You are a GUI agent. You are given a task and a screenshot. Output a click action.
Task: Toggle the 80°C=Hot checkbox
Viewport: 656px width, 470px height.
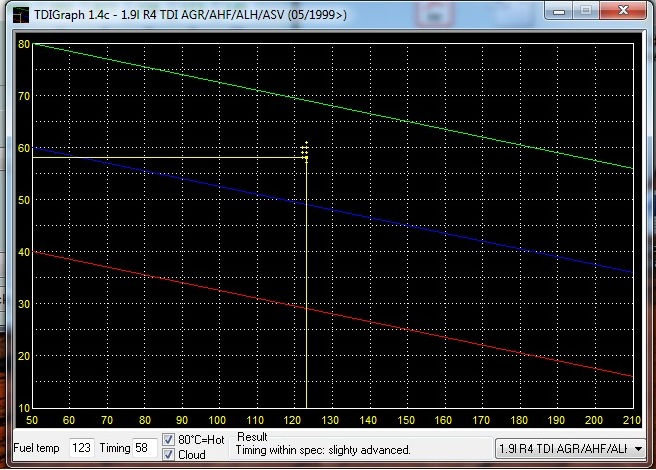pos(169,440)
